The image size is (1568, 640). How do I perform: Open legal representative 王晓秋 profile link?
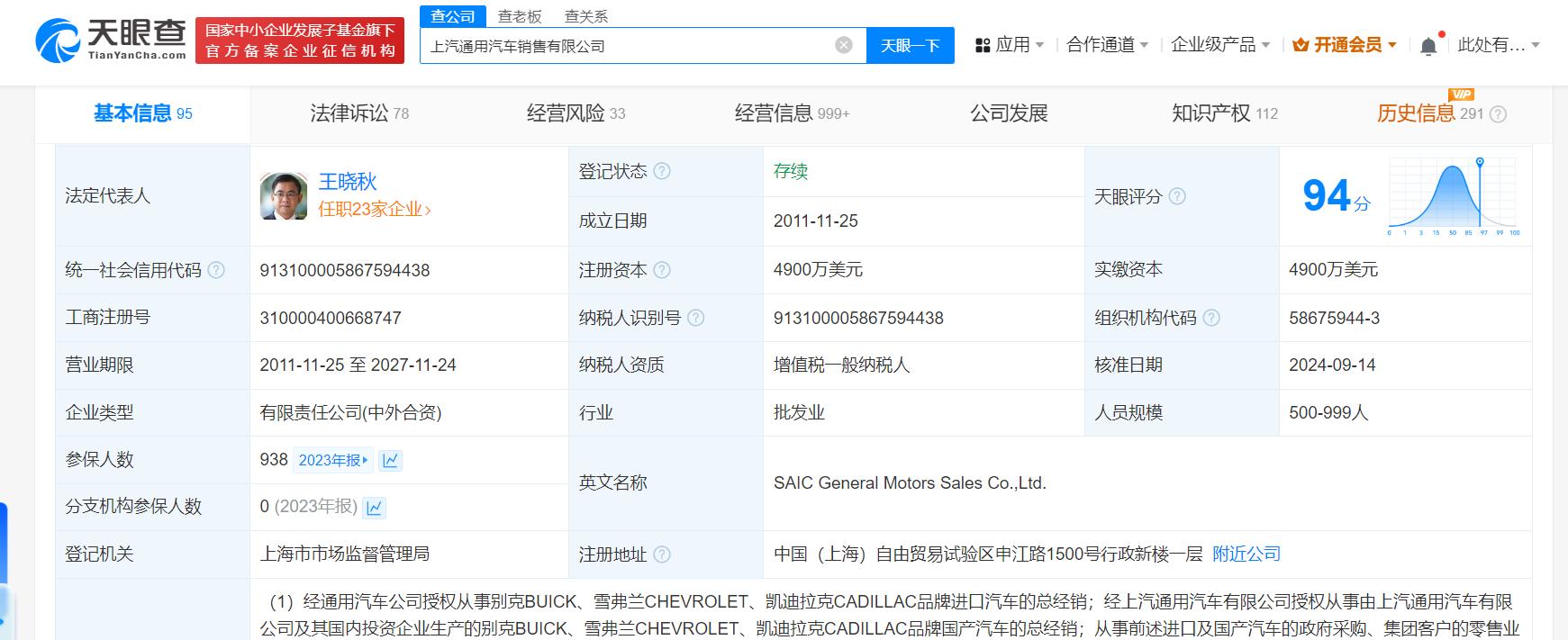click(348, 181)
